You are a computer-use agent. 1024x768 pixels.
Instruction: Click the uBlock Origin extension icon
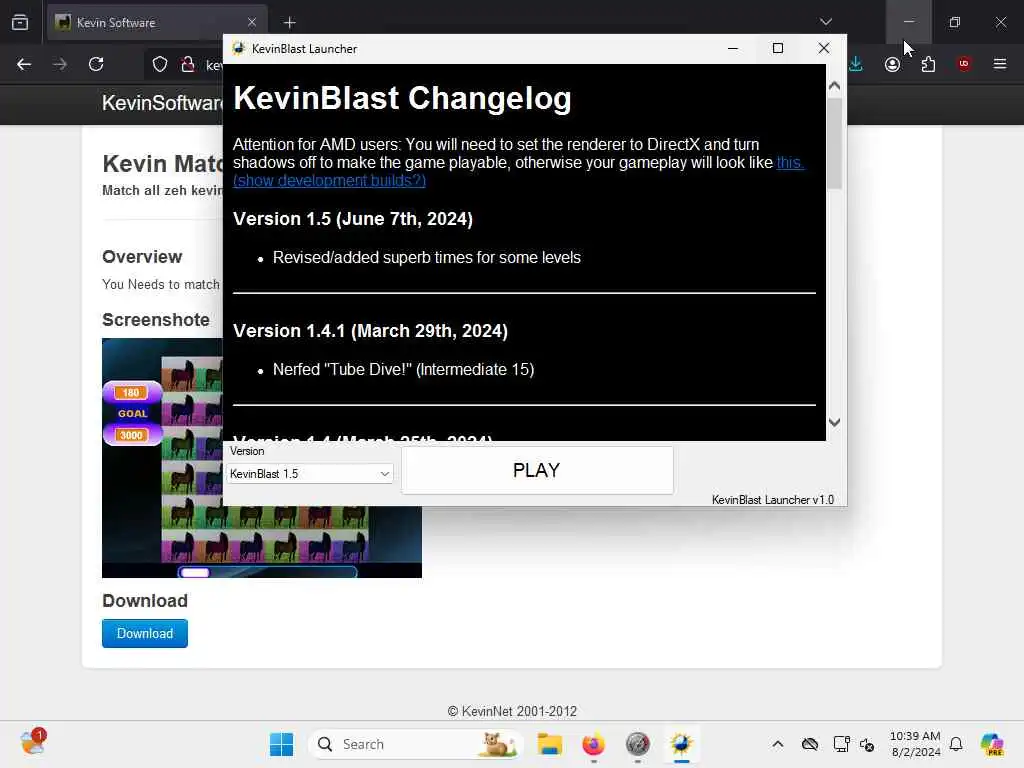(x=964, y=64)
